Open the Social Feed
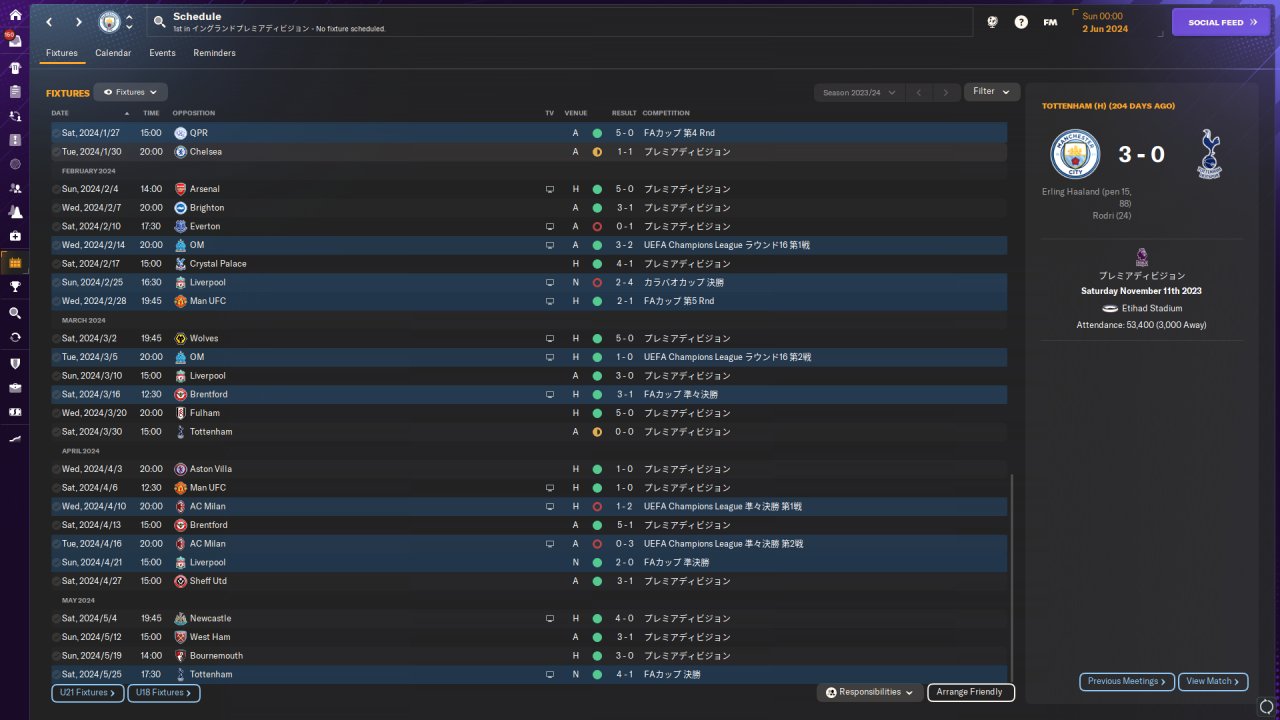Screen dimensions: 1280x720 click(x=1221, y=22)
